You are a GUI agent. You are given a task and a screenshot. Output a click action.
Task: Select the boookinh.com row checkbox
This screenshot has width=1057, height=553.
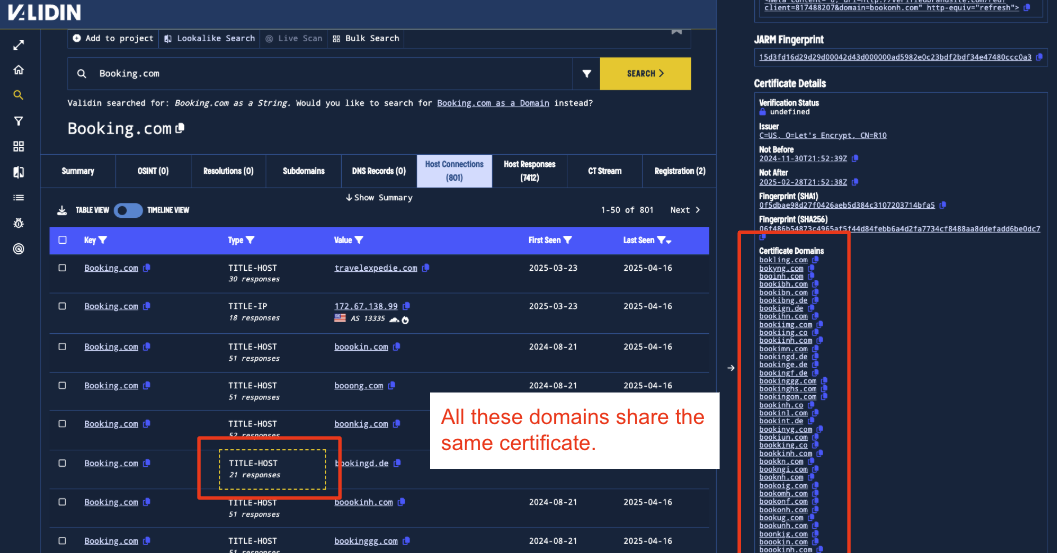(x=63, y=502)
